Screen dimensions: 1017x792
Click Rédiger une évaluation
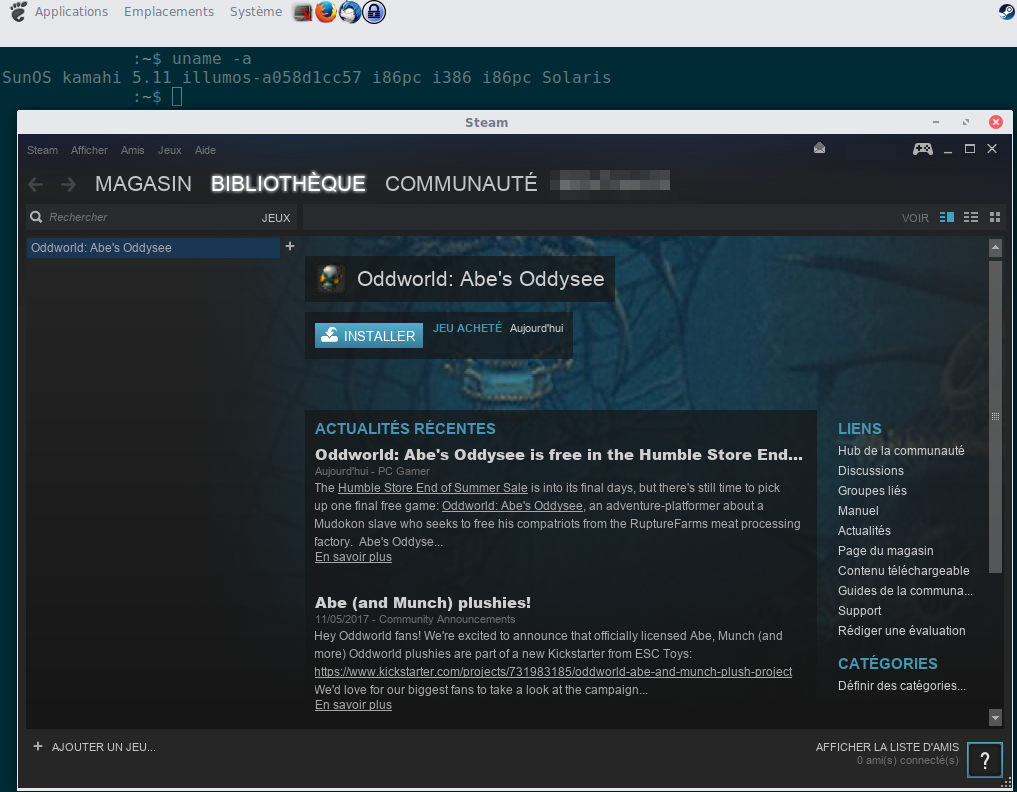(902, 631)
